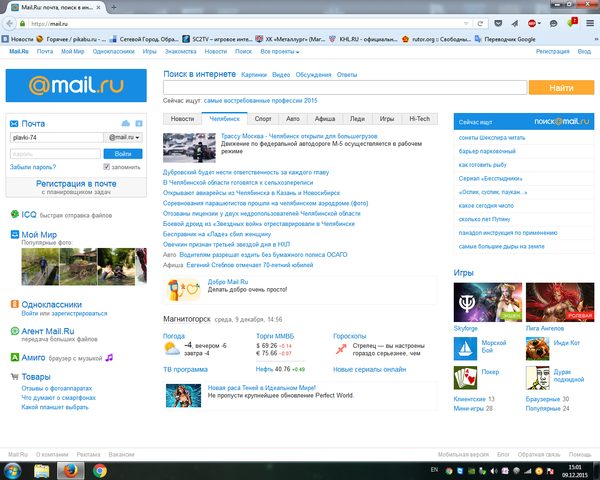The width and height of the screenshot is (600, 480).
Task: Click the Войти login button
Action: coord(123,153)
